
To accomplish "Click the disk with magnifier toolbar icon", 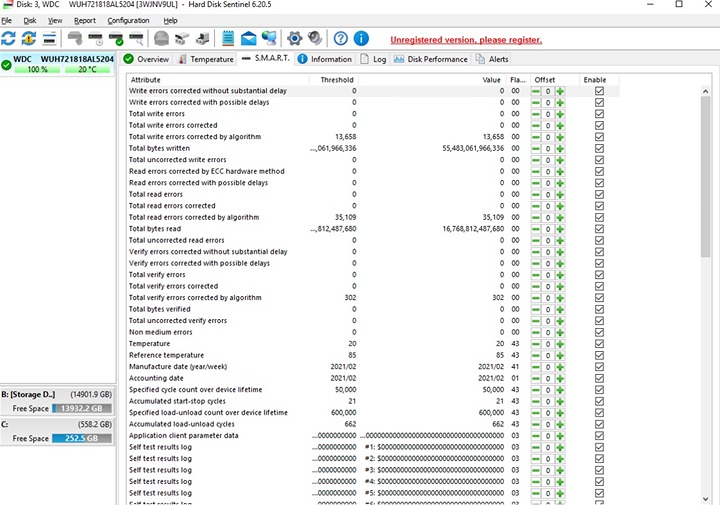I will click(136, 39).
